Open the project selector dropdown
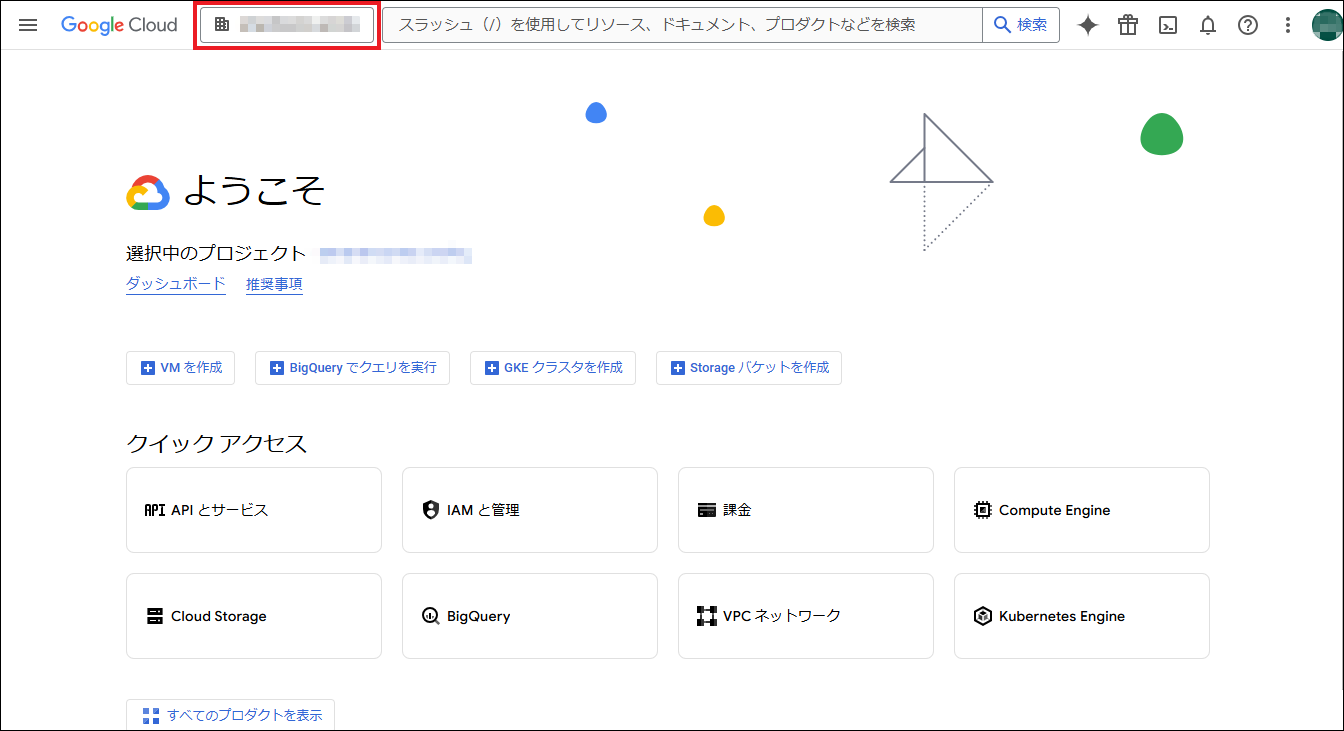 pos(287,25)
